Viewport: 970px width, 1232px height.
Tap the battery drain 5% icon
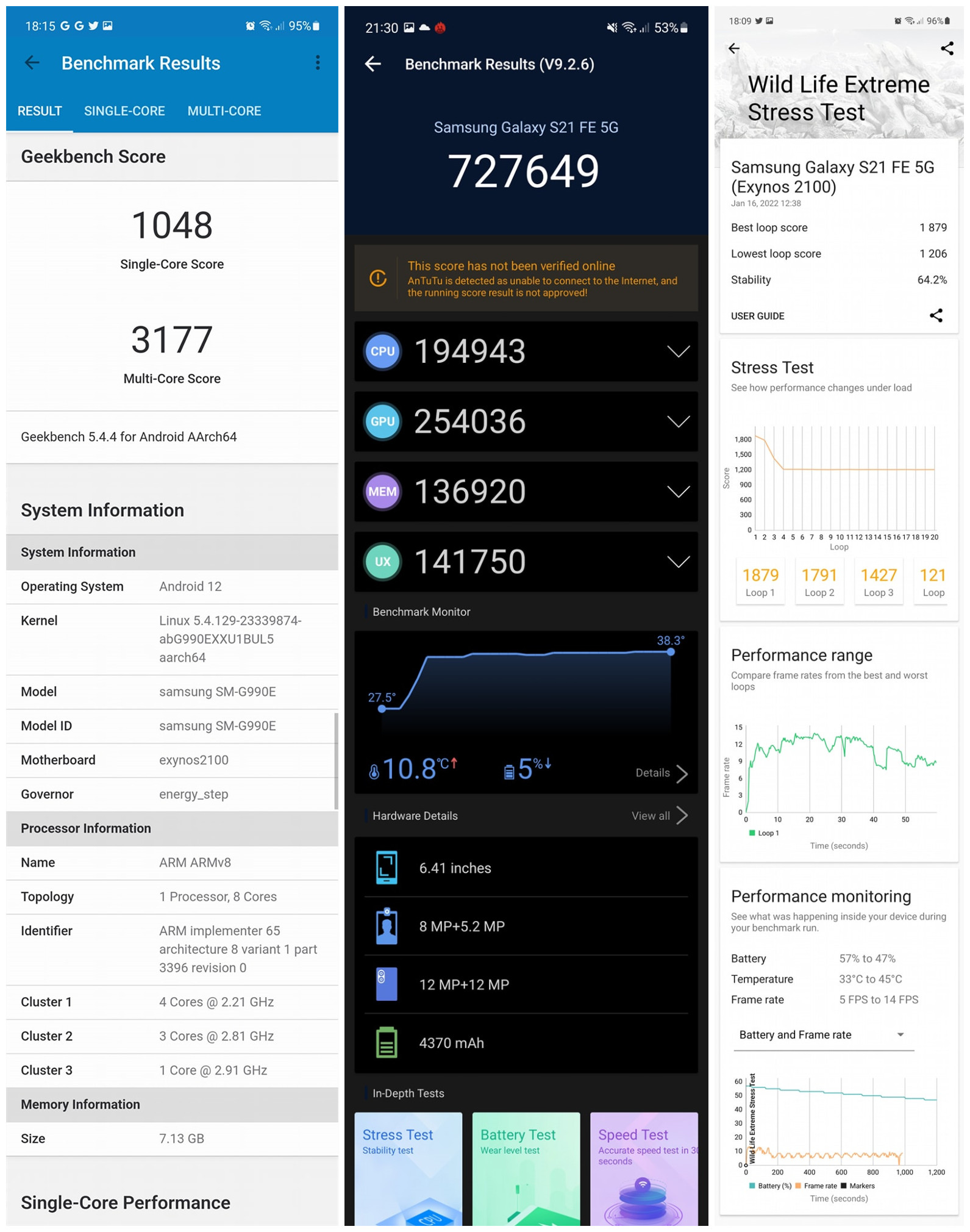point(509,772)
